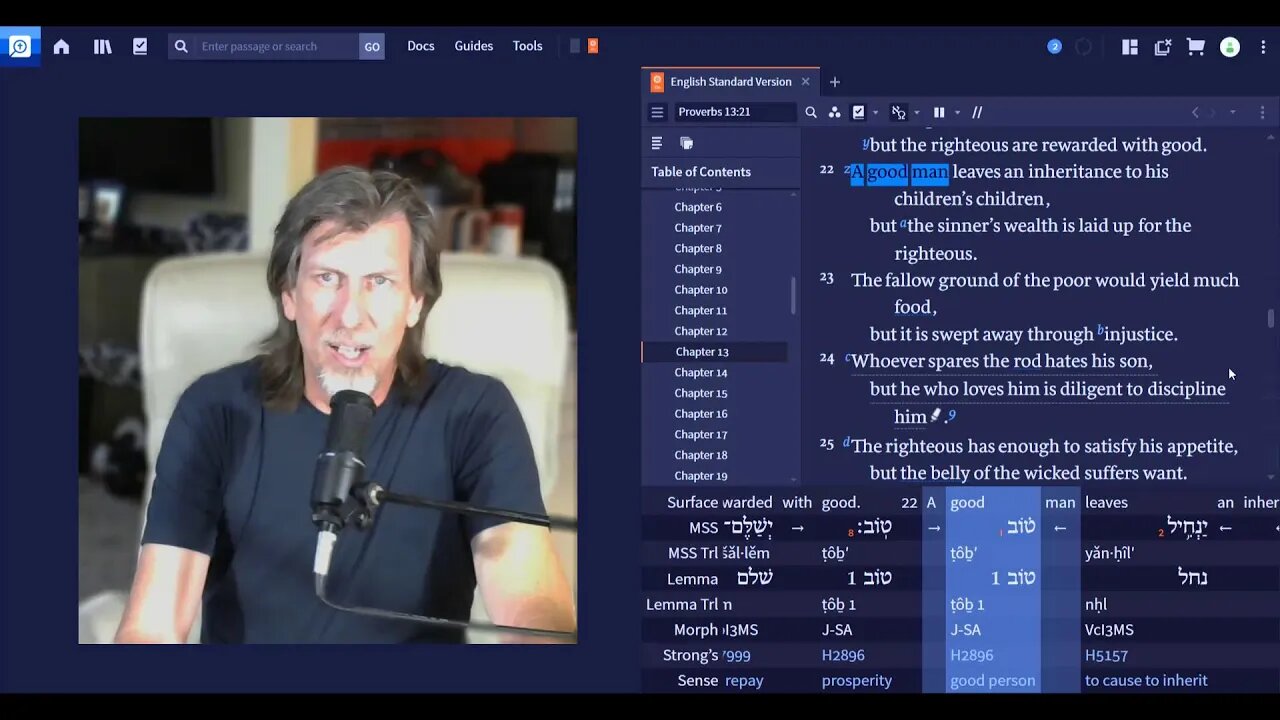Click the sync status icon

(x=1084, y=46)
